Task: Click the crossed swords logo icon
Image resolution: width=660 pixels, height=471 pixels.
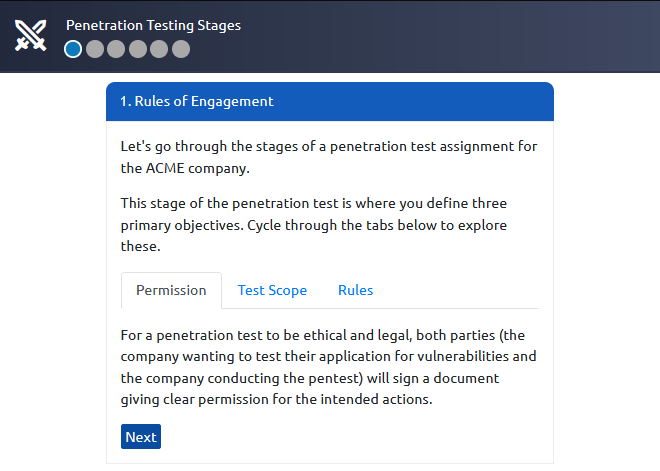Action: pos(31,36)
